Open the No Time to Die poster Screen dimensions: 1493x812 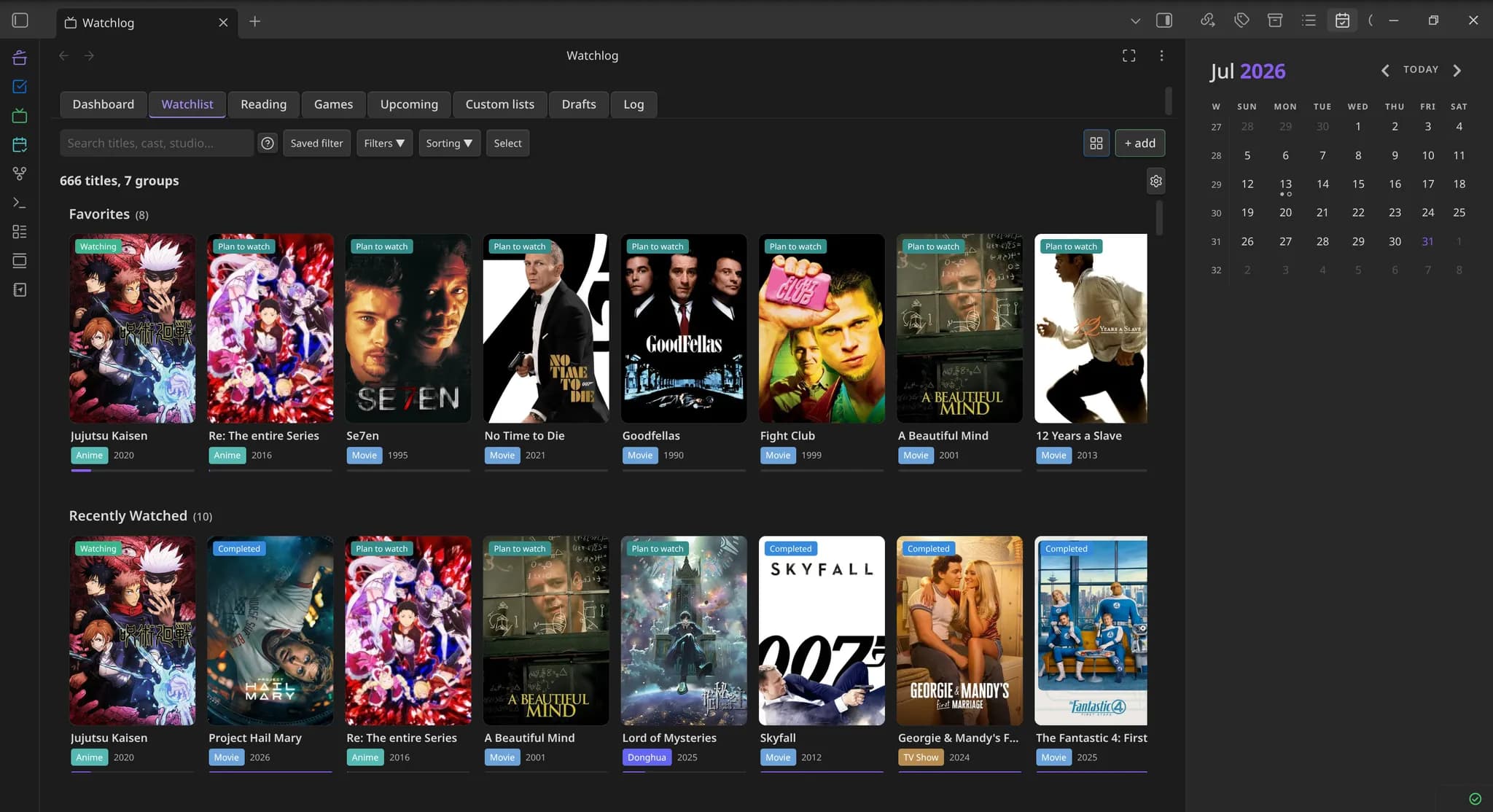pos(546,328)
